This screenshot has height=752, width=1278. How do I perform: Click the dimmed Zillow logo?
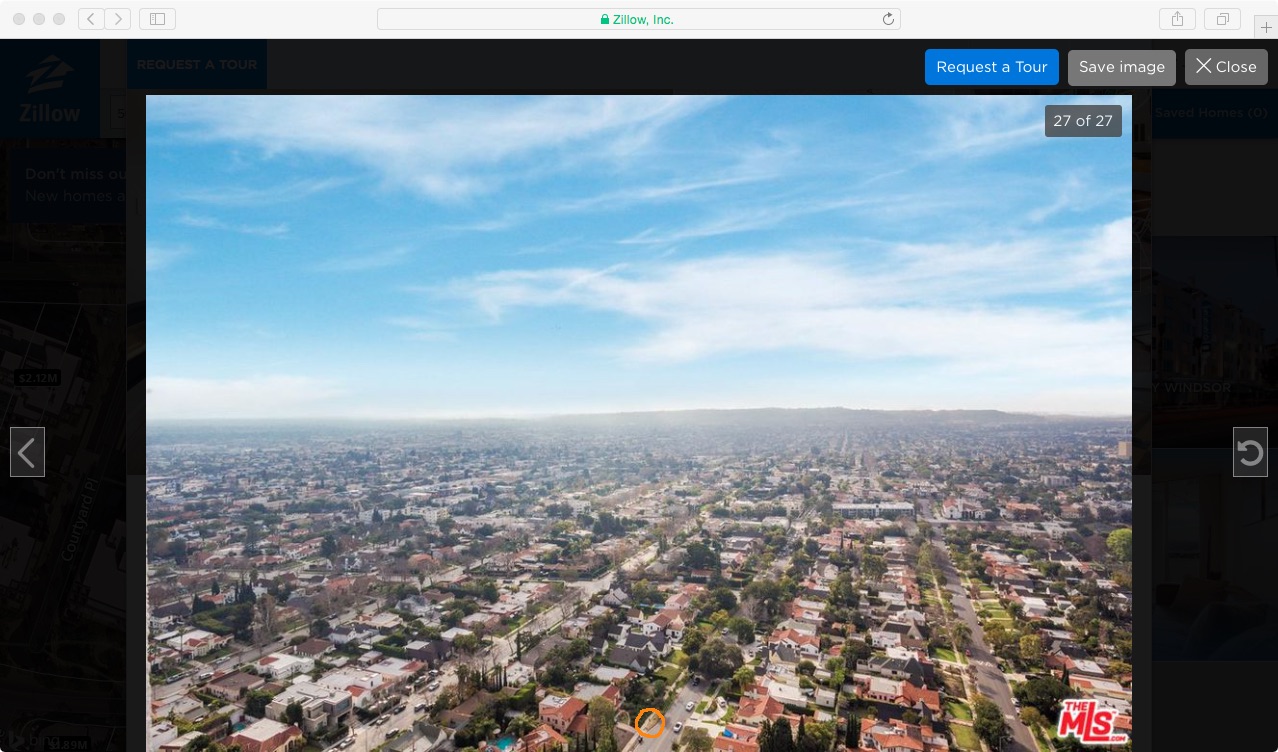tap(49, 90)
